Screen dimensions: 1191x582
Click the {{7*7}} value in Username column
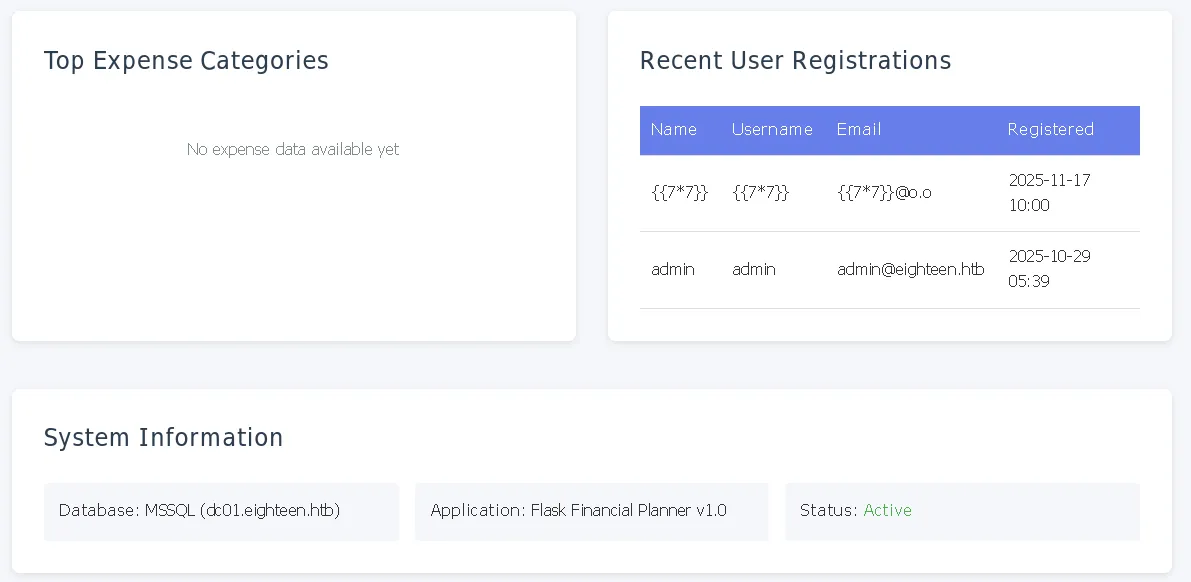point(760,193)
